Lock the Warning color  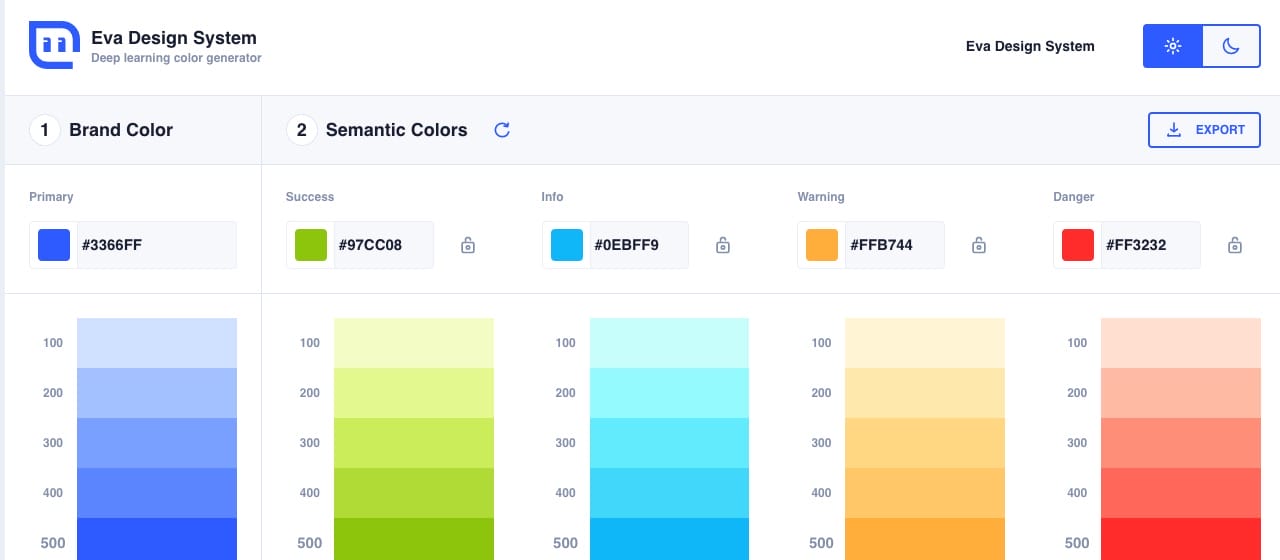coord(979,245)
